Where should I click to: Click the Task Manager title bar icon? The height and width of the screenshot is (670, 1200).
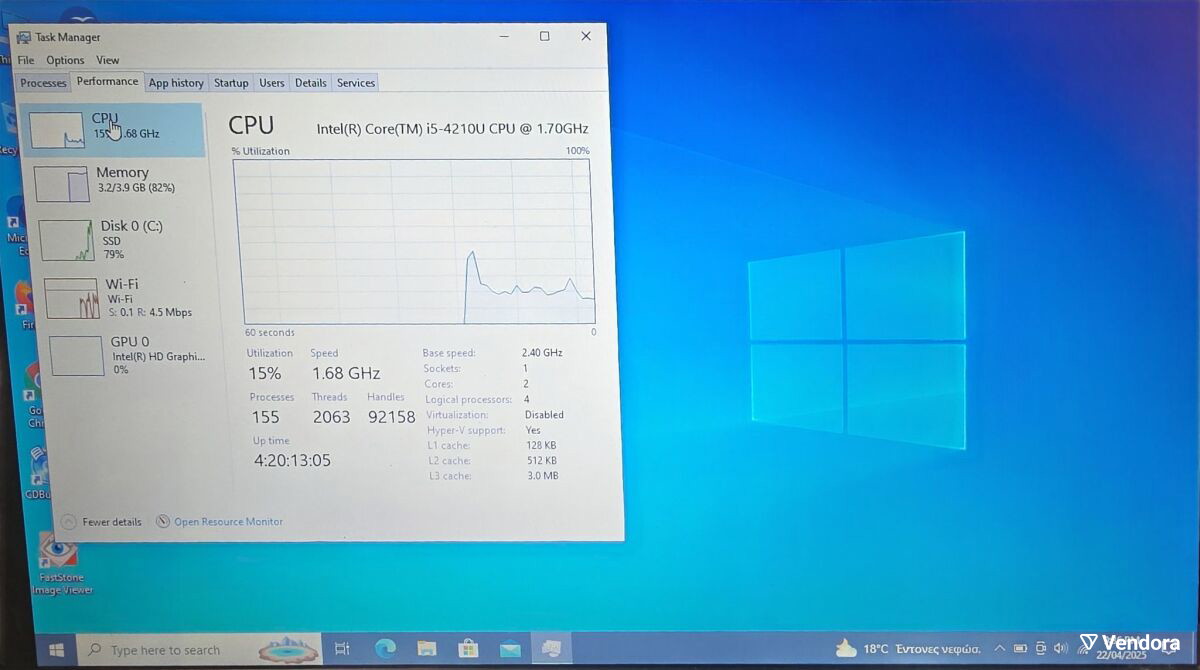click(x=24, y=37)
